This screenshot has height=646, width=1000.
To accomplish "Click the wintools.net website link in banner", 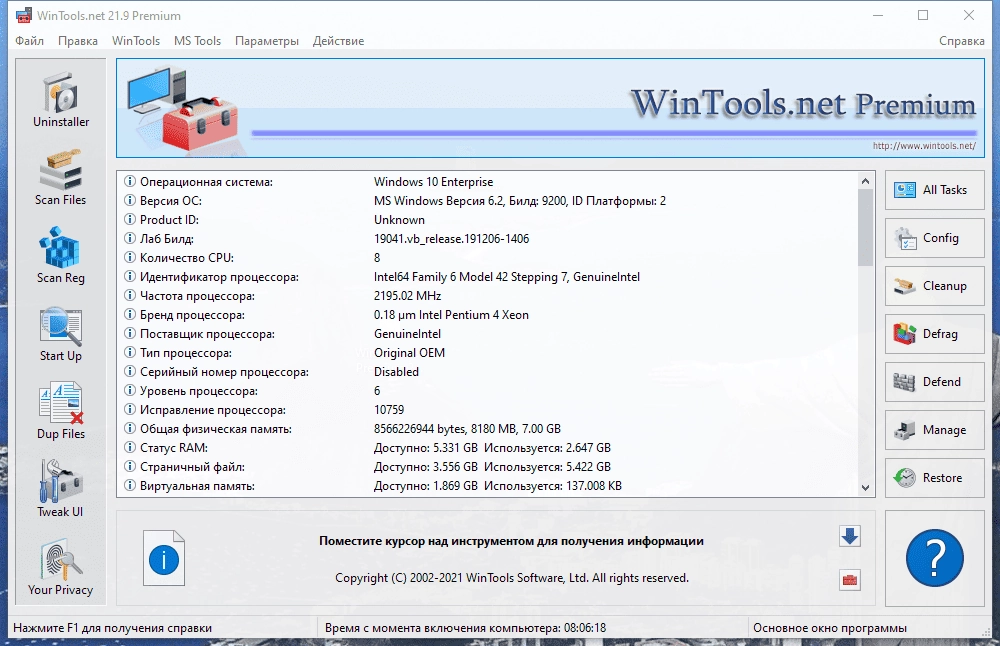I will tap(924, 146).
